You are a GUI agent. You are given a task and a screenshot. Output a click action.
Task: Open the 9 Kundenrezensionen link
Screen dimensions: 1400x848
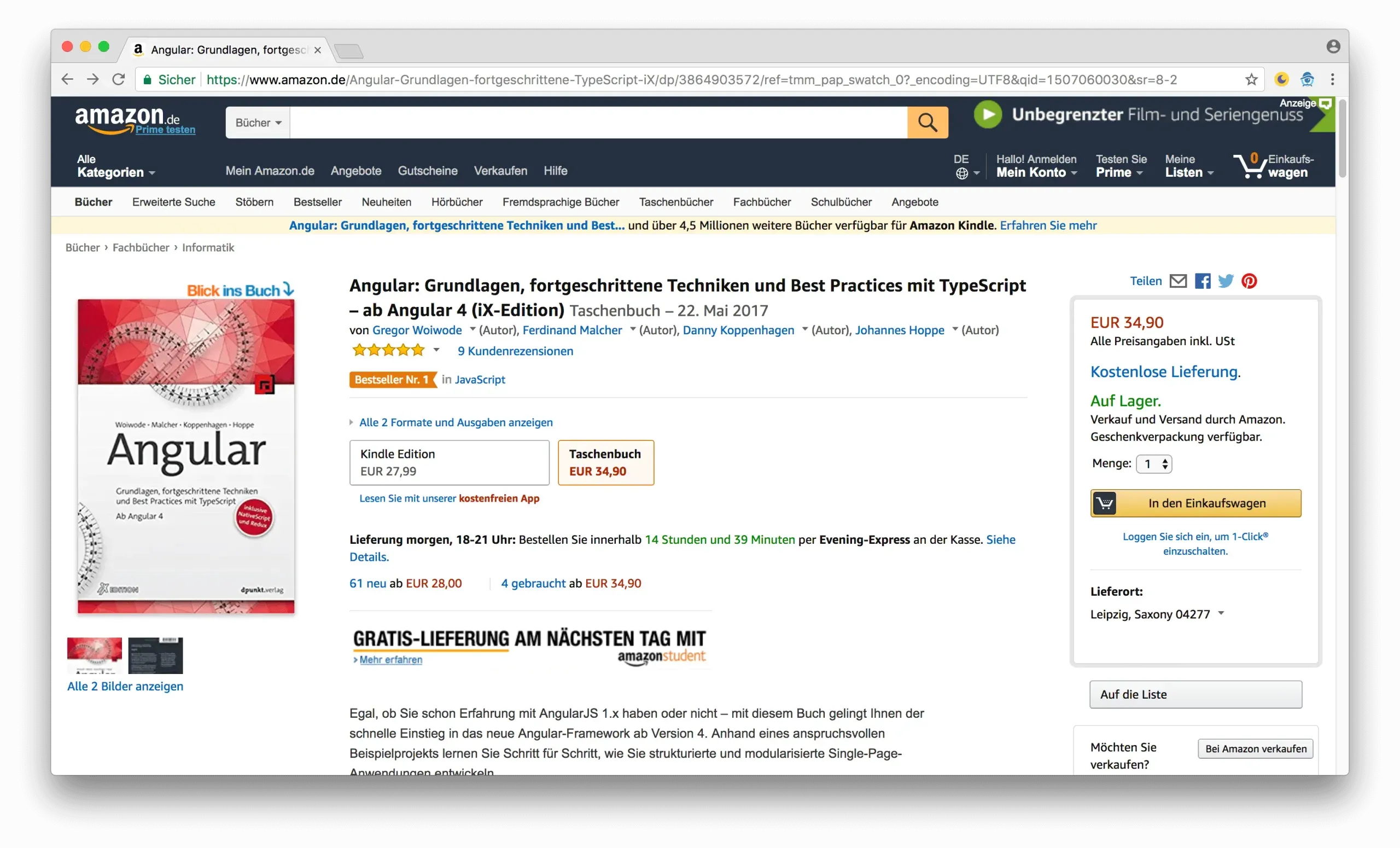click(515, 351)
